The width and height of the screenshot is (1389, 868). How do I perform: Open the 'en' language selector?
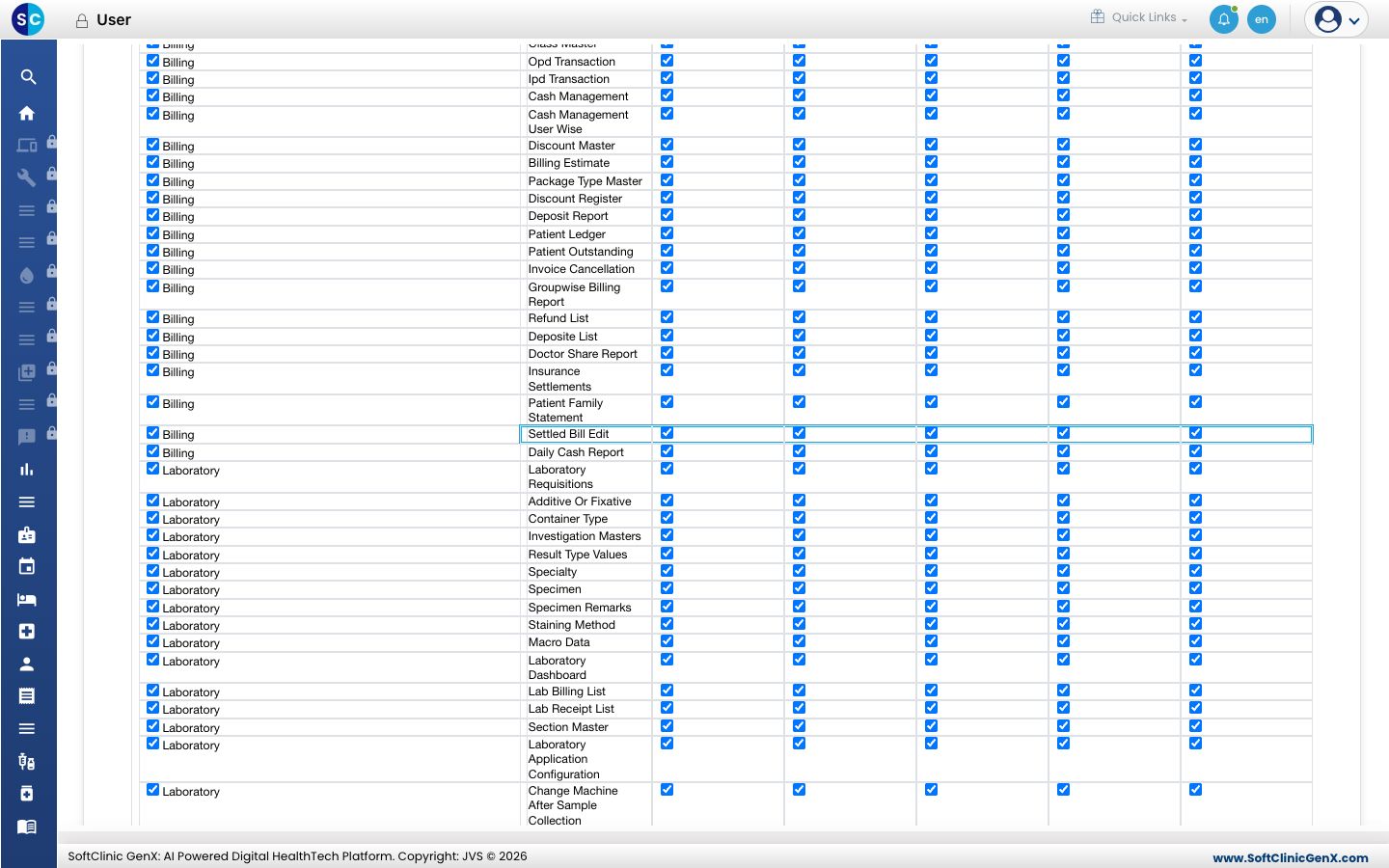point(1262,19)
